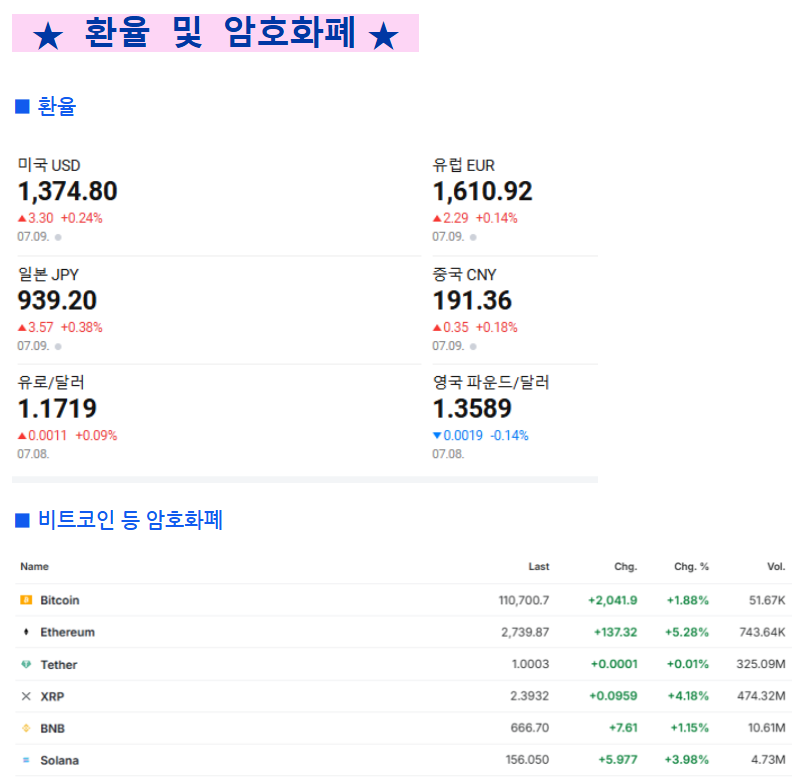Select the 1.3589 pound/dollar value

point(472,409)
